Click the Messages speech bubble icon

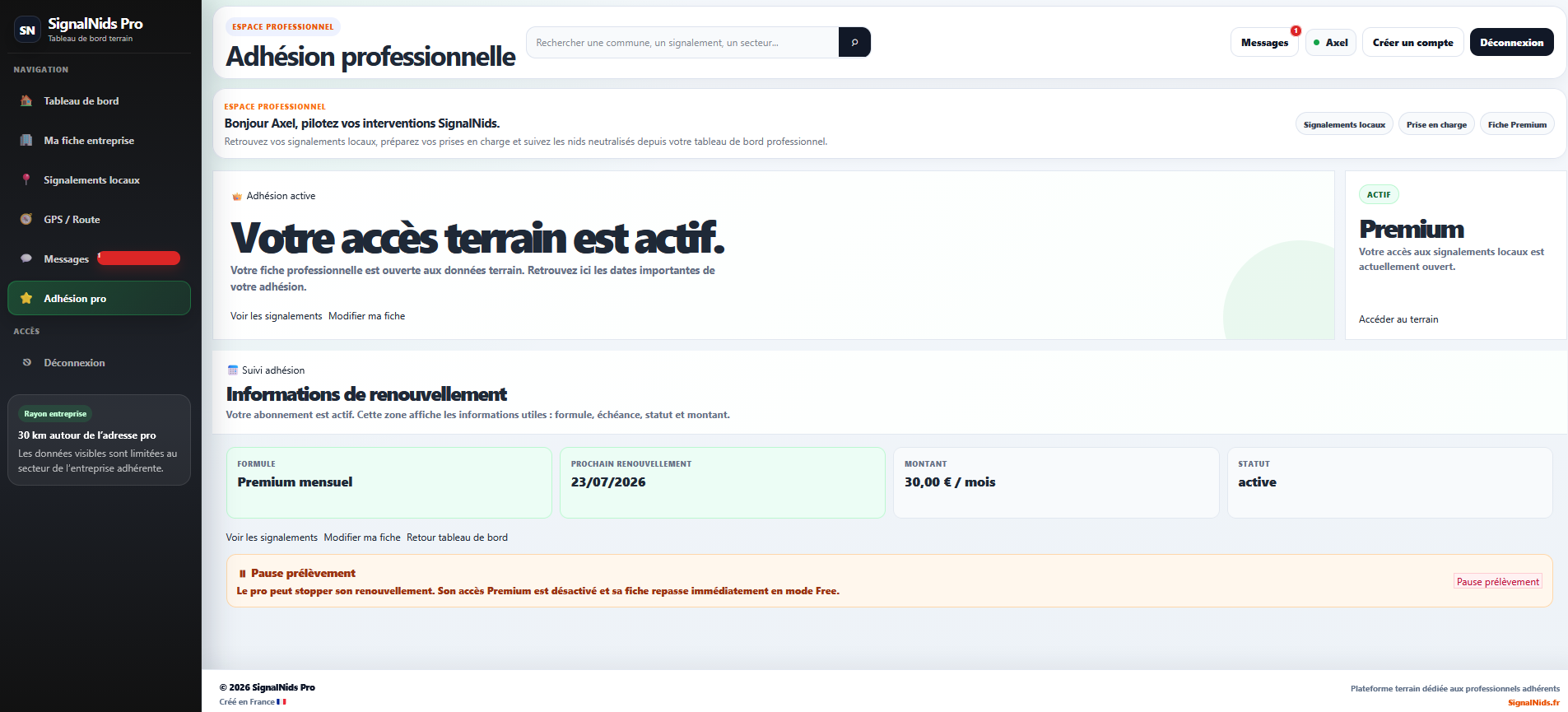click(26, 258)
